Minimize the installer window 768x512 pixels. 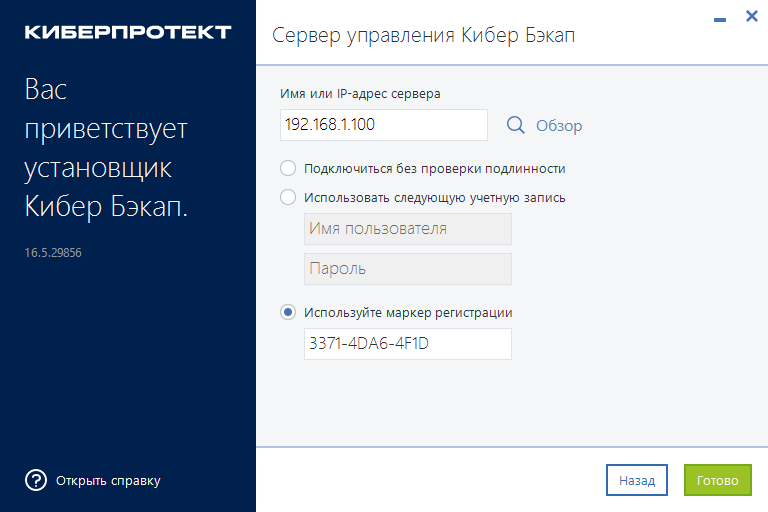[720, 17]
